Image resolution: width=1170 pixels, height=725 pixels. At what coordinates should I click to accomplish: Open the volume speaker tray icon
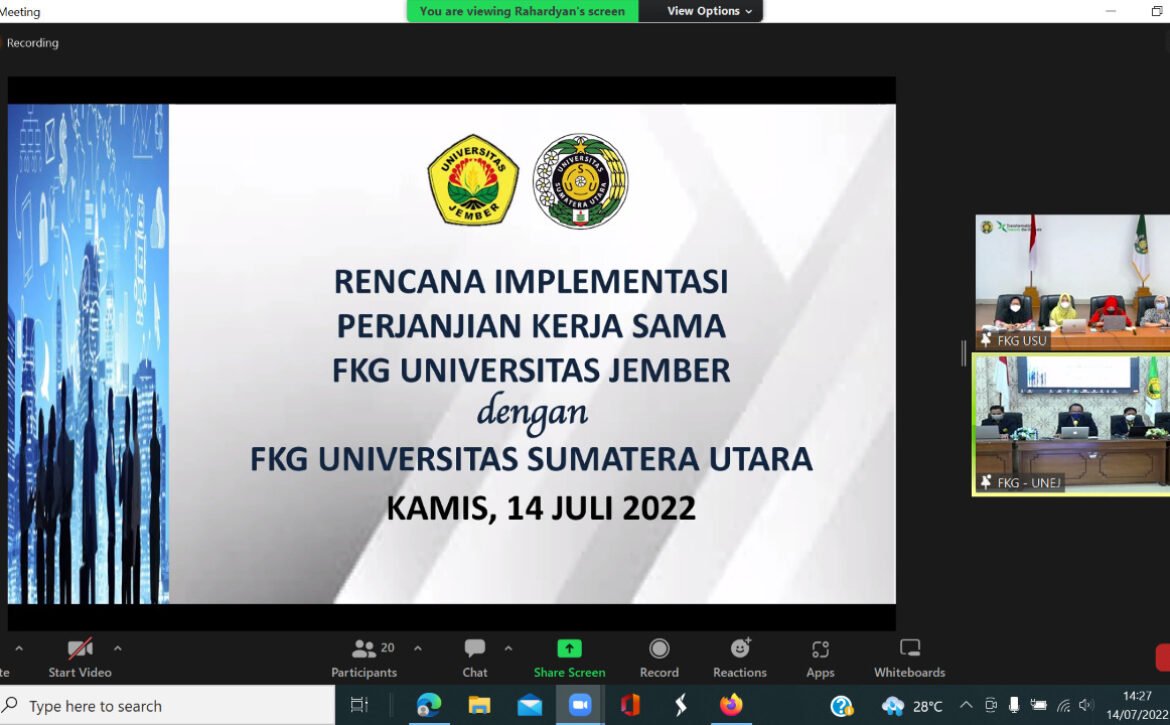[1086, 705]
